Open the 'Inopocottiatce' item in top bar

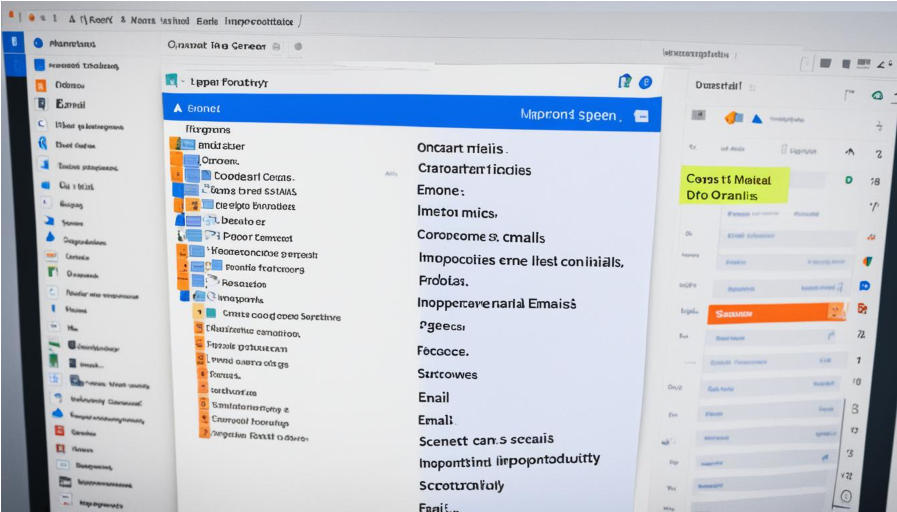pyautogui.click(x=259, y=21)
